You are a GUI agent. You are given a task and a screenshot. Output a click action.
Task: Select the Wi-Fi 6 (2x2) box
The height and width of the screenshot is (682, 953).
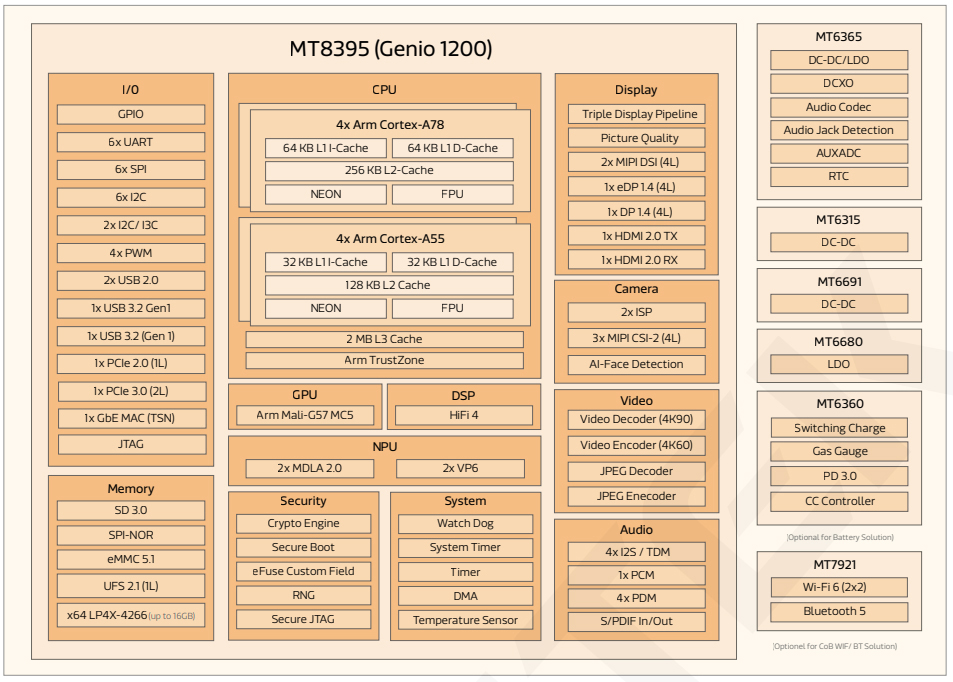[840, 587]
